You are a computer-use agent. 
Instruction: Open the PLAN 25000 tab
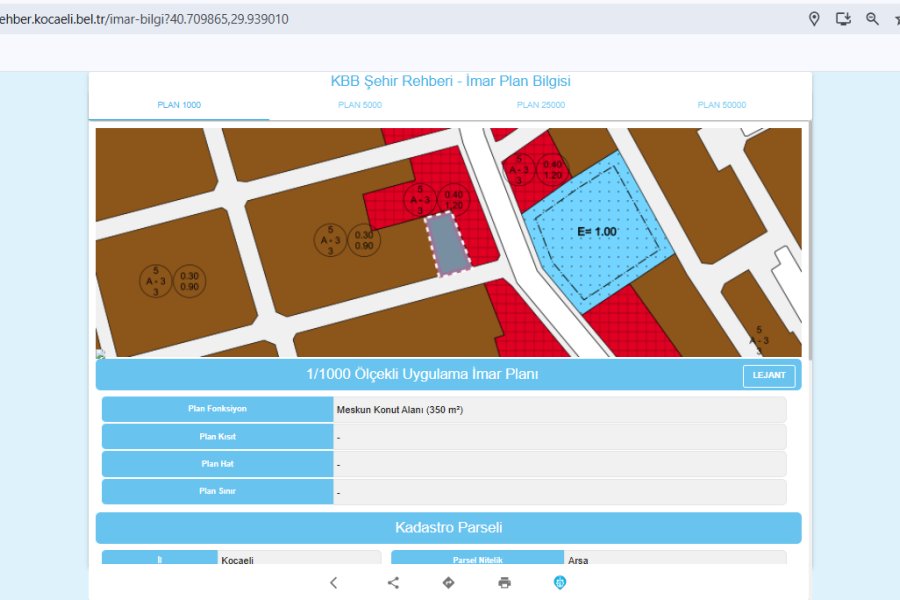click(x=541, y=105)
